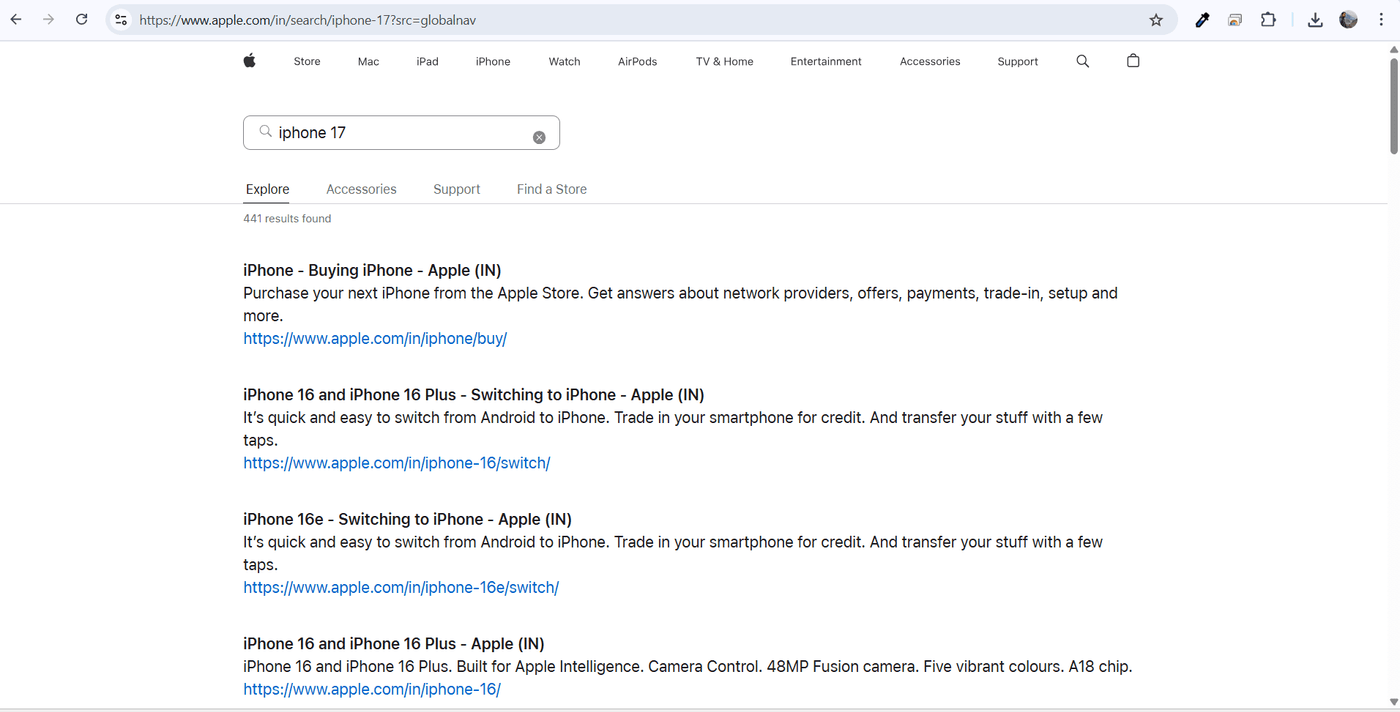View site information icon in address bar
Image resolution: width=1400 pixels, height=712 pixels.
pos(120,20)
